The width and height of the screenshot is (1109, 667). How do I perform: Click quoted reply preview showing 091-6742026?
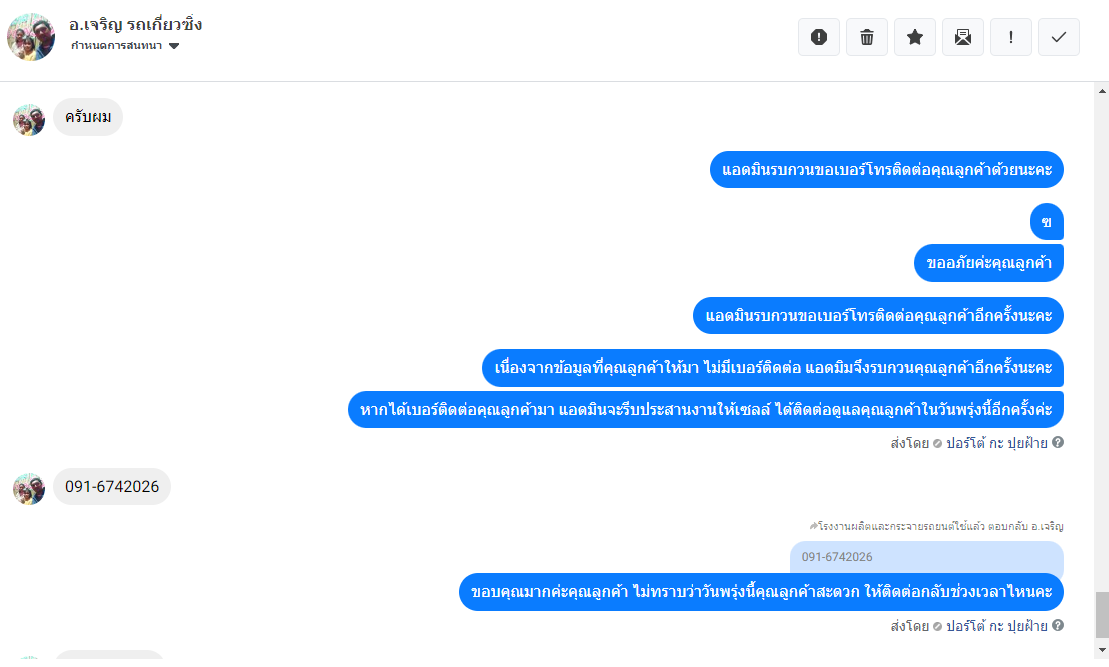(x=927, y=557)
